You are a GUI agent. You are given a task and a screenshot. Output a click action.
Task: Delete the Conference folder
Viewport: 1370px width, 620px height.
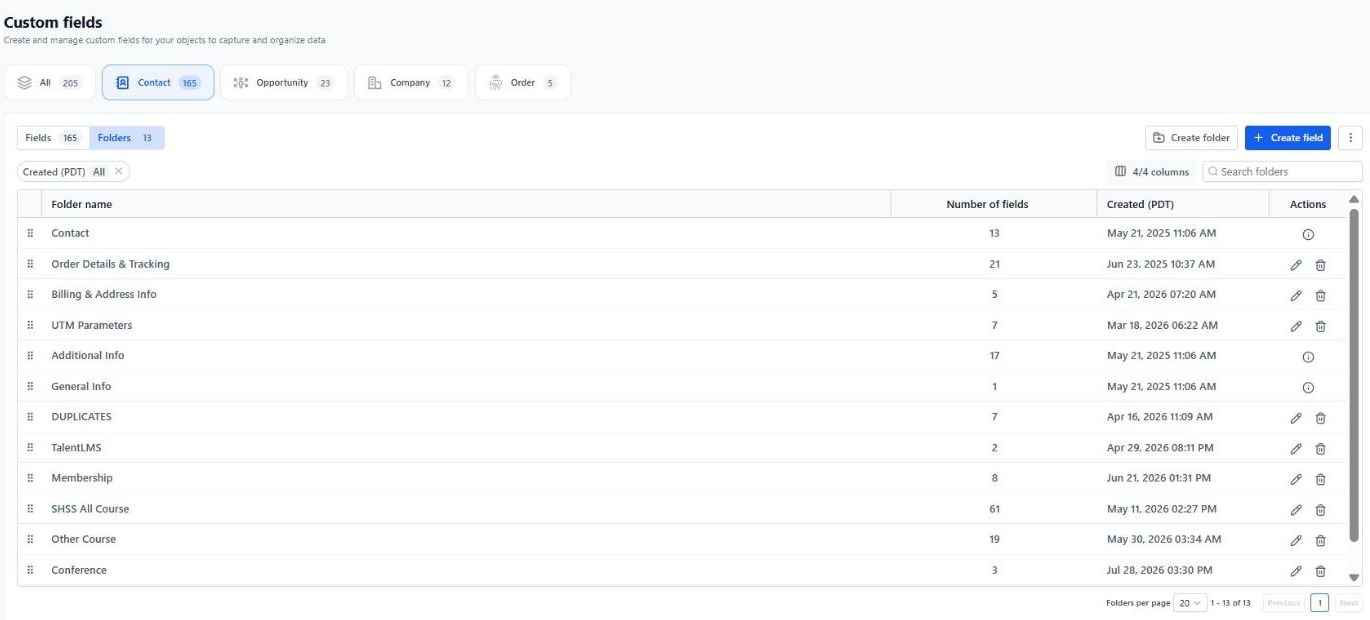(1320, 571)
